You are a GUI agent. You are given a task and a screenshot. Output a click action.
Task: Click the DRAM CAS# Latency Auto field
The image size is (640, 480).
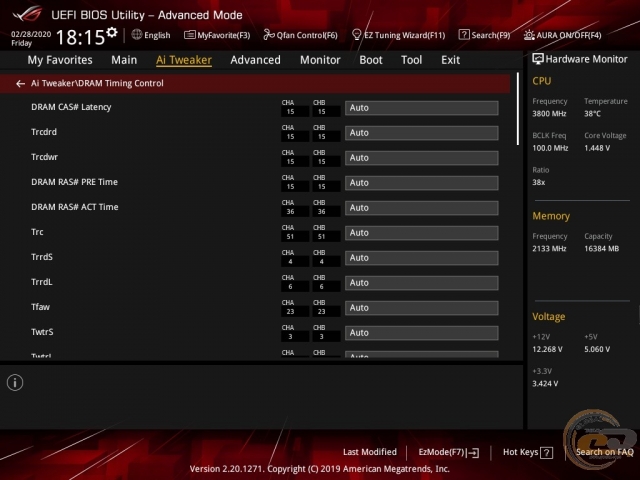(x=422, y=108)
